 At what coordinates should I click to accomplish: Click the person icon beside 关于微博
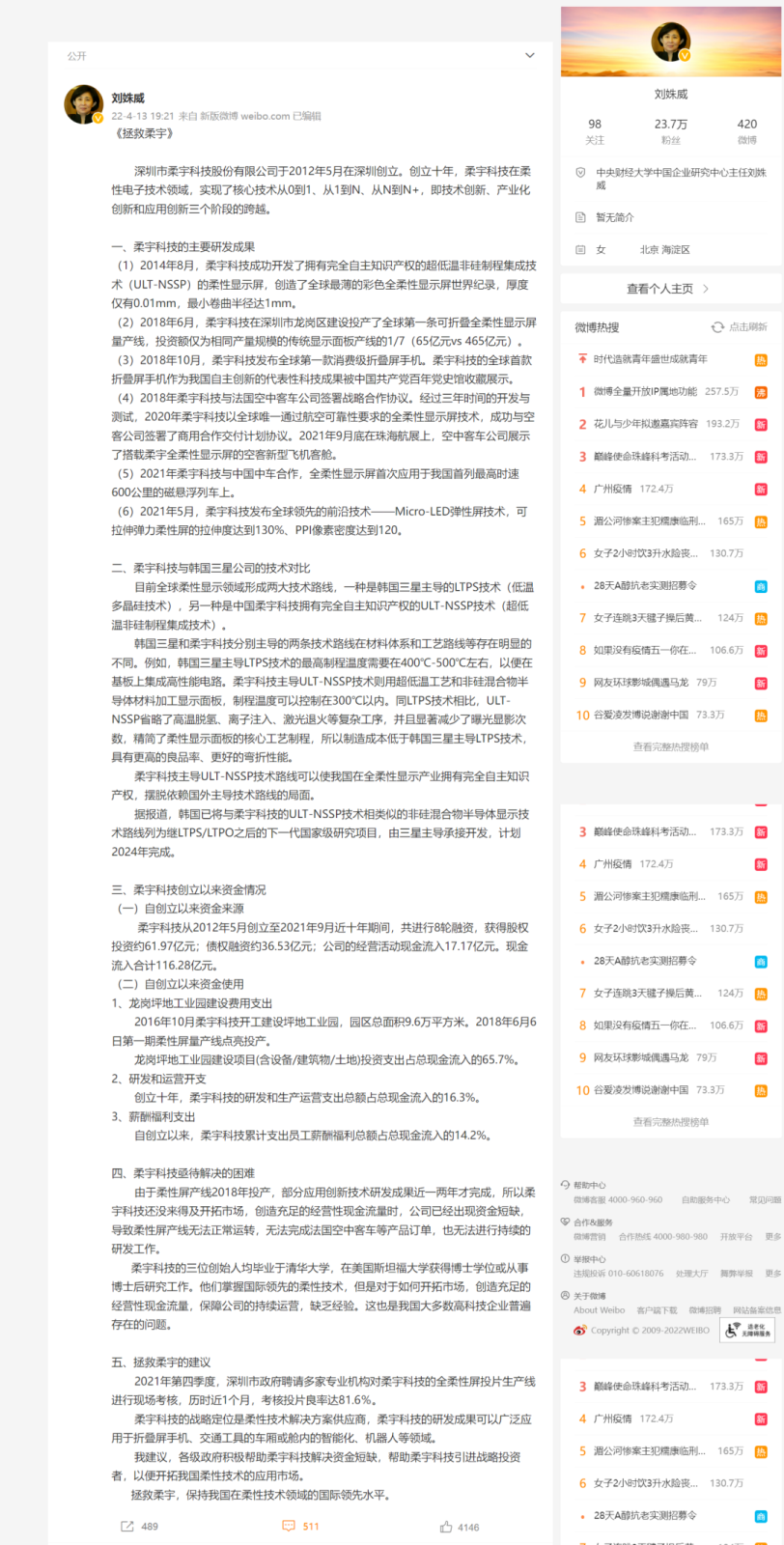click(x=565, y=1296)
